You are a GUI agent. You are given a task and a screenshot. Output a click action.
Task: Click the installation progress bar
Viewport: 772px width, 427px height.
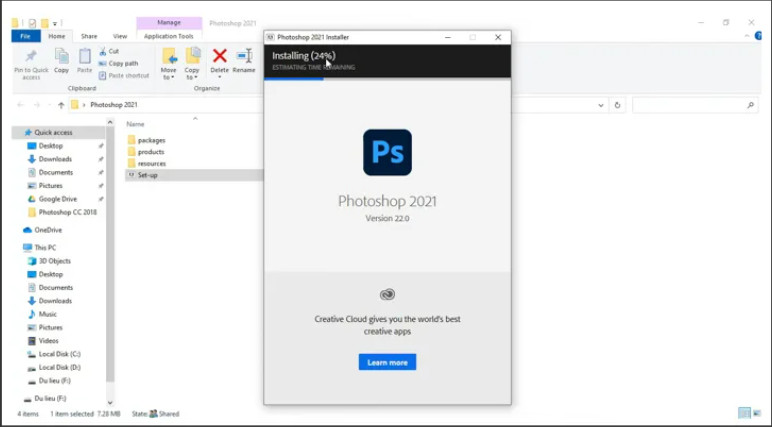pos(387,78)
